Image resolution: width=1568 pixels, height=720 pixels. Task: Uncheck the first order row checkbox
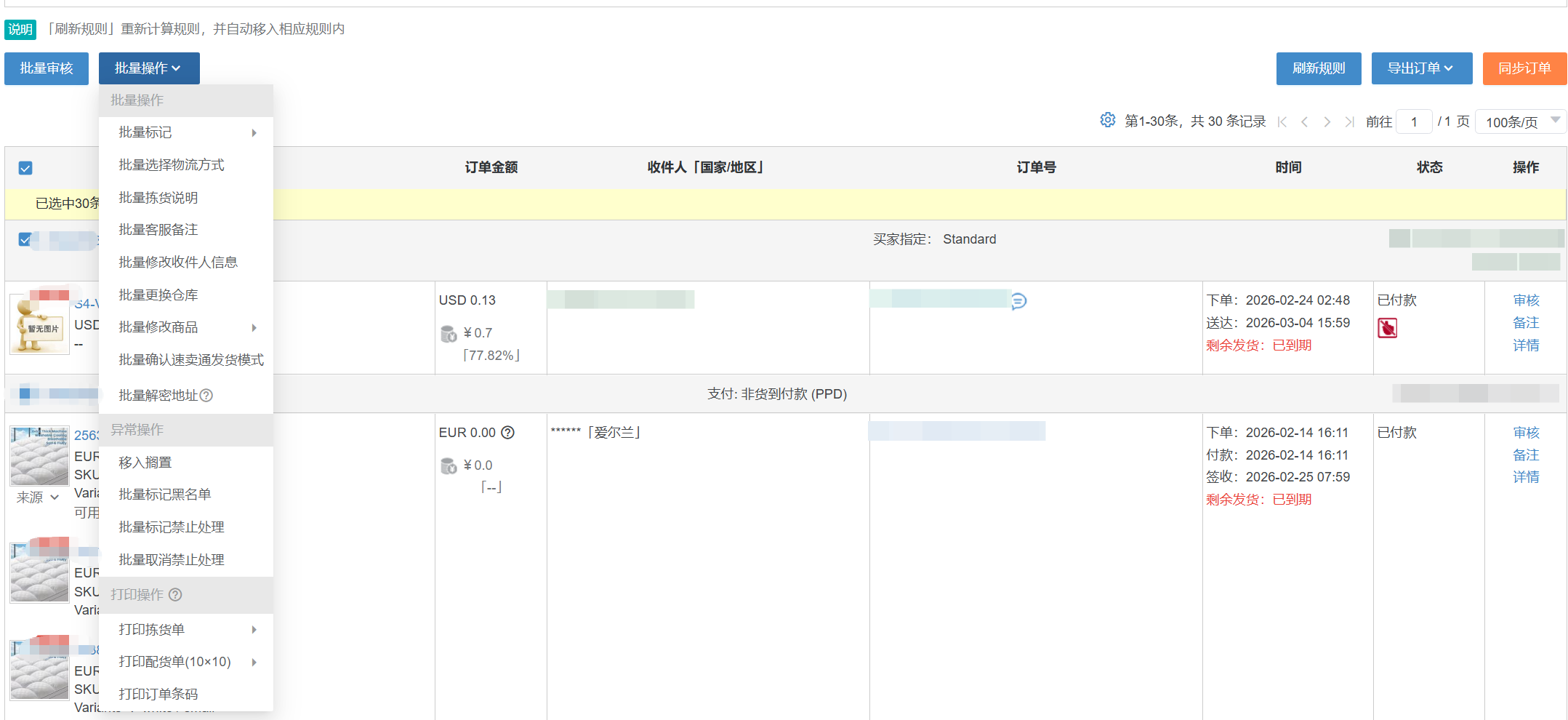[25, 239]
